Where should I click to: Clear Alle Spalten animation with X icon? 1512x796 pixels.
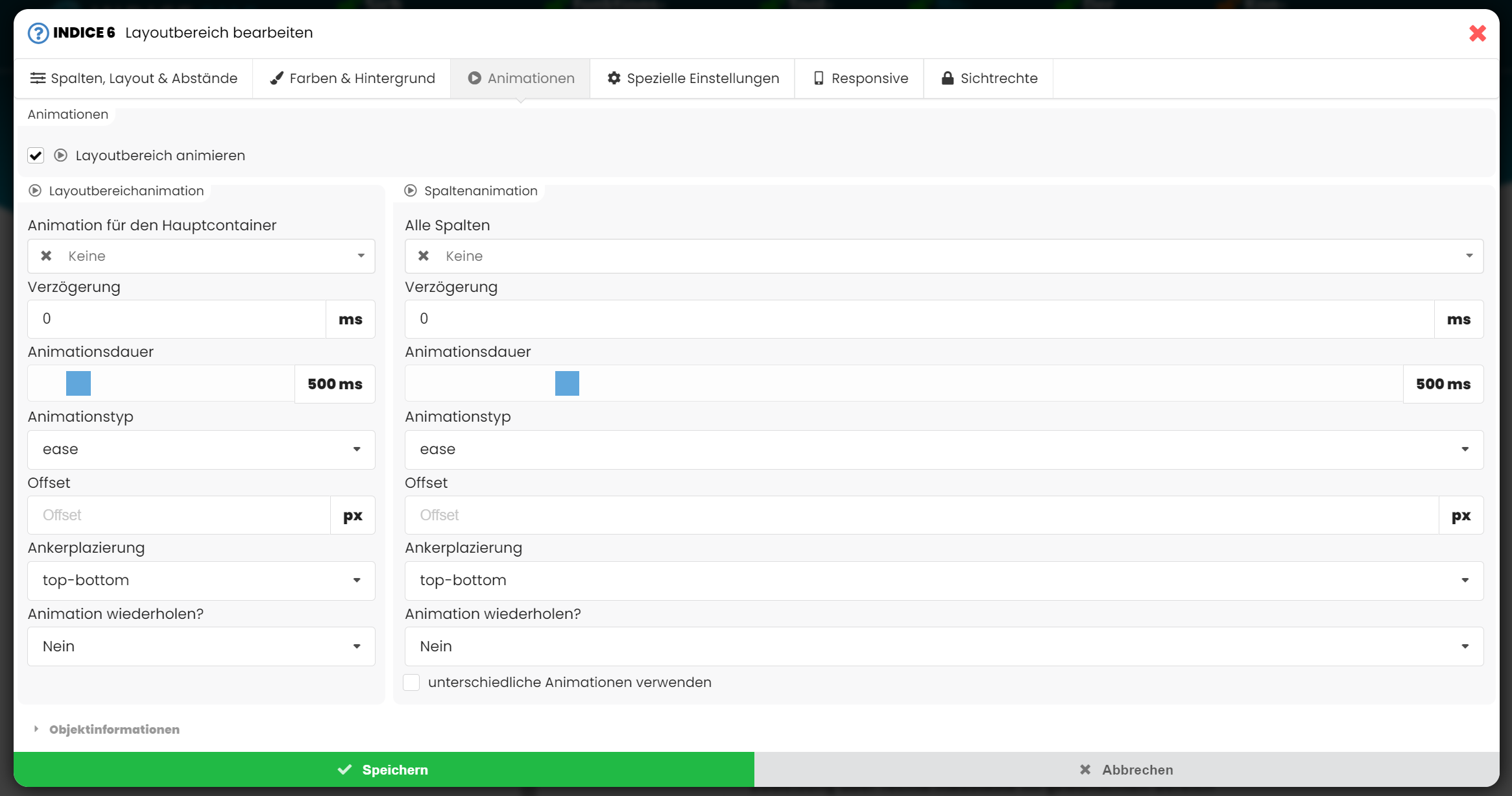point(424,256)
